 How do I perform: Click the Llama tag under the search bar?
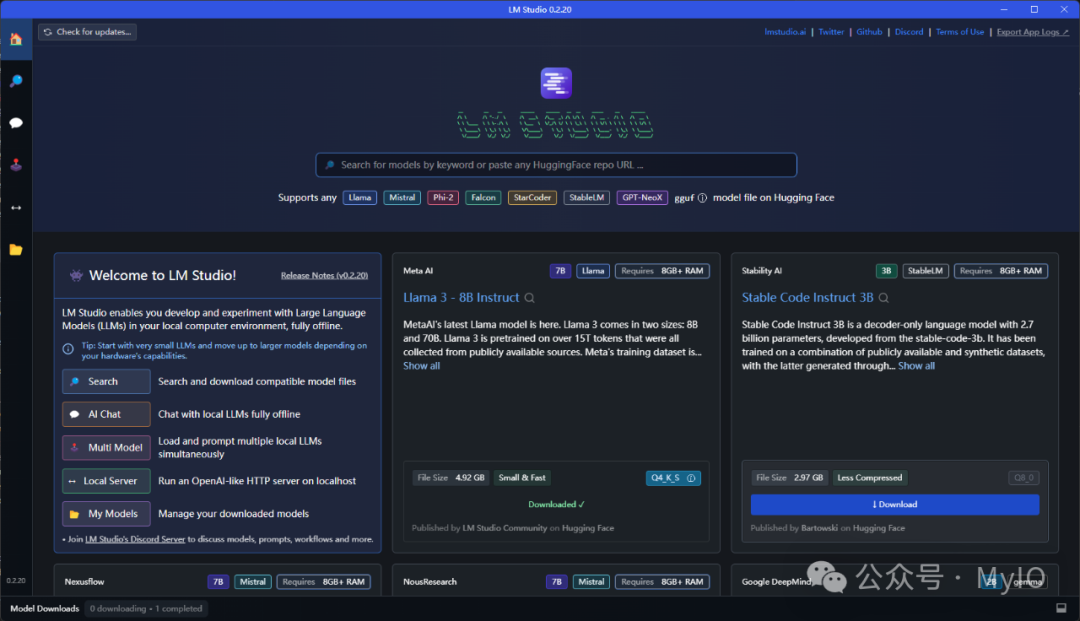[x=360, y=198]
